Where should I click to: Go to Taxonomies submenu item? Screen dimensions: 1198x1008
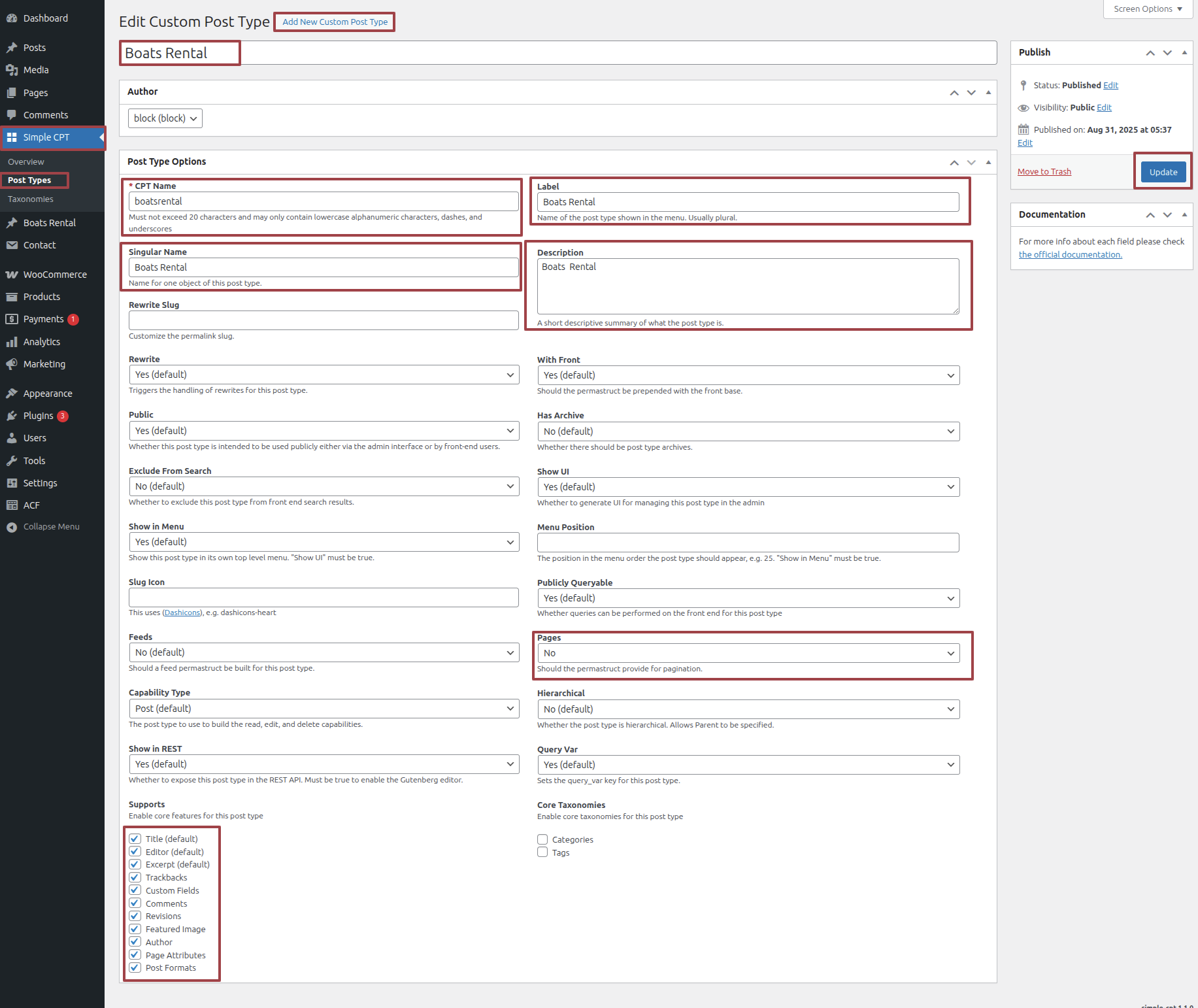click(31, 199)
